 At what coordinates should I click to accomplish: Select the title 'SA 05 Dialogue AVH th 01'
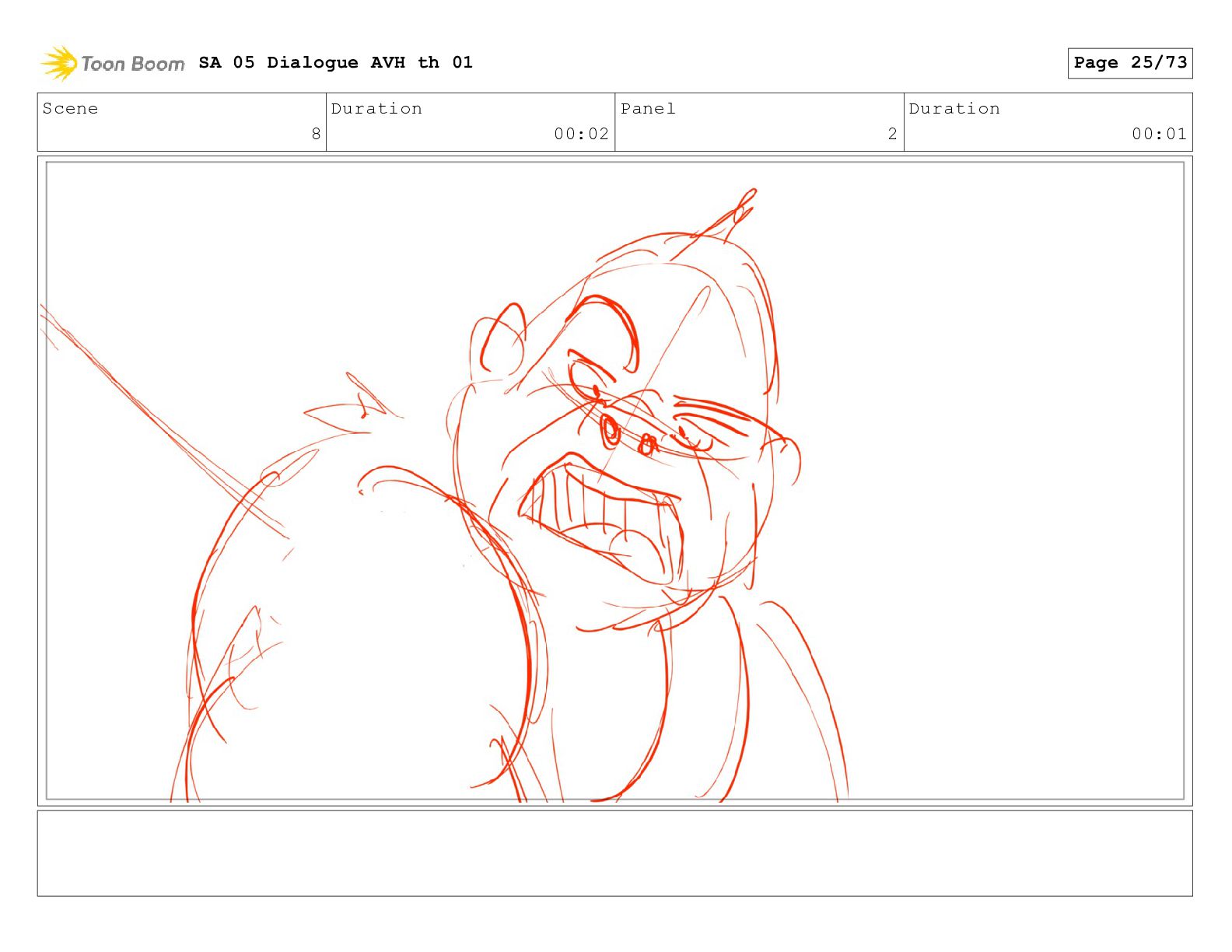pyautogui.click(x=335, y=62)
